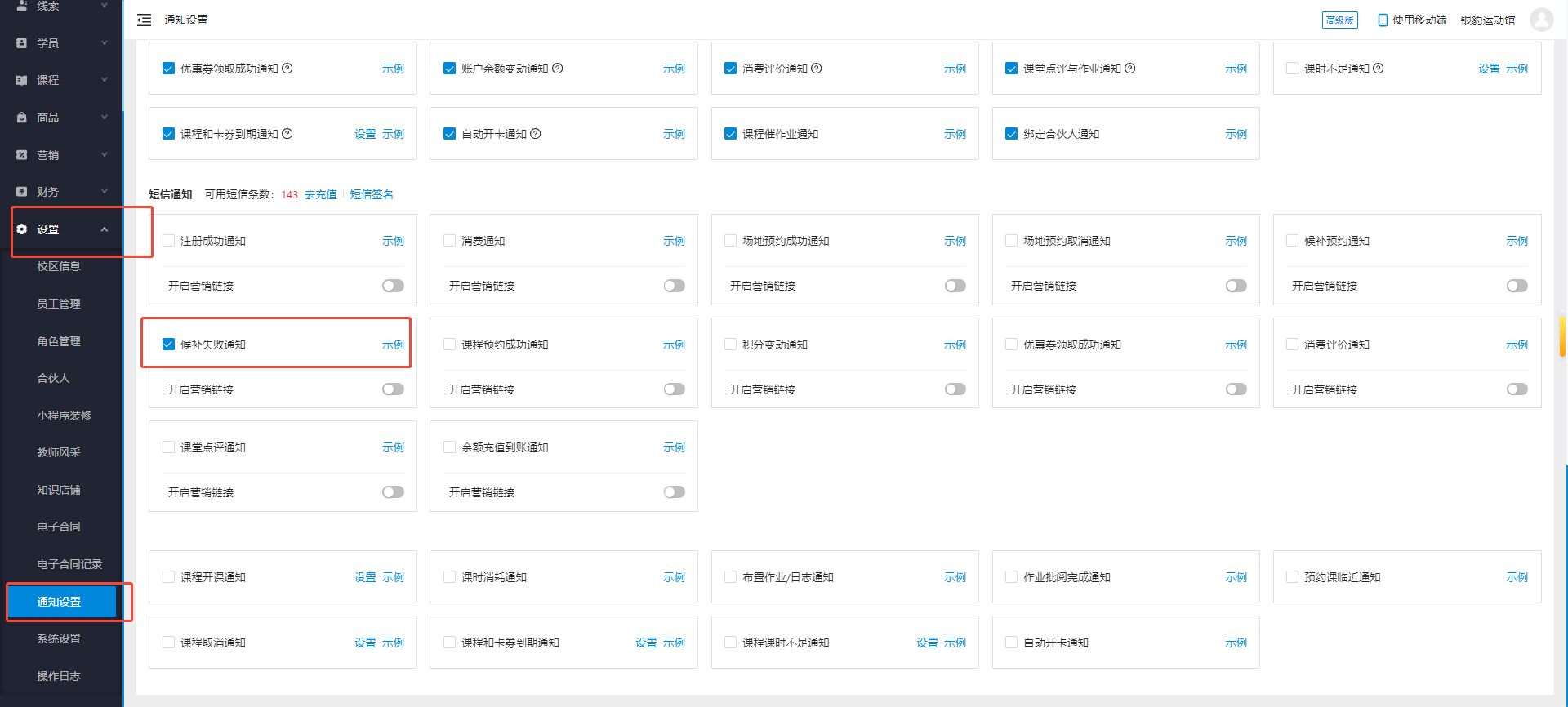This screenshot has height=707, width=1568.
Task: Show help icon beside checked 课程和卡券到期通知
Action: 287,134
